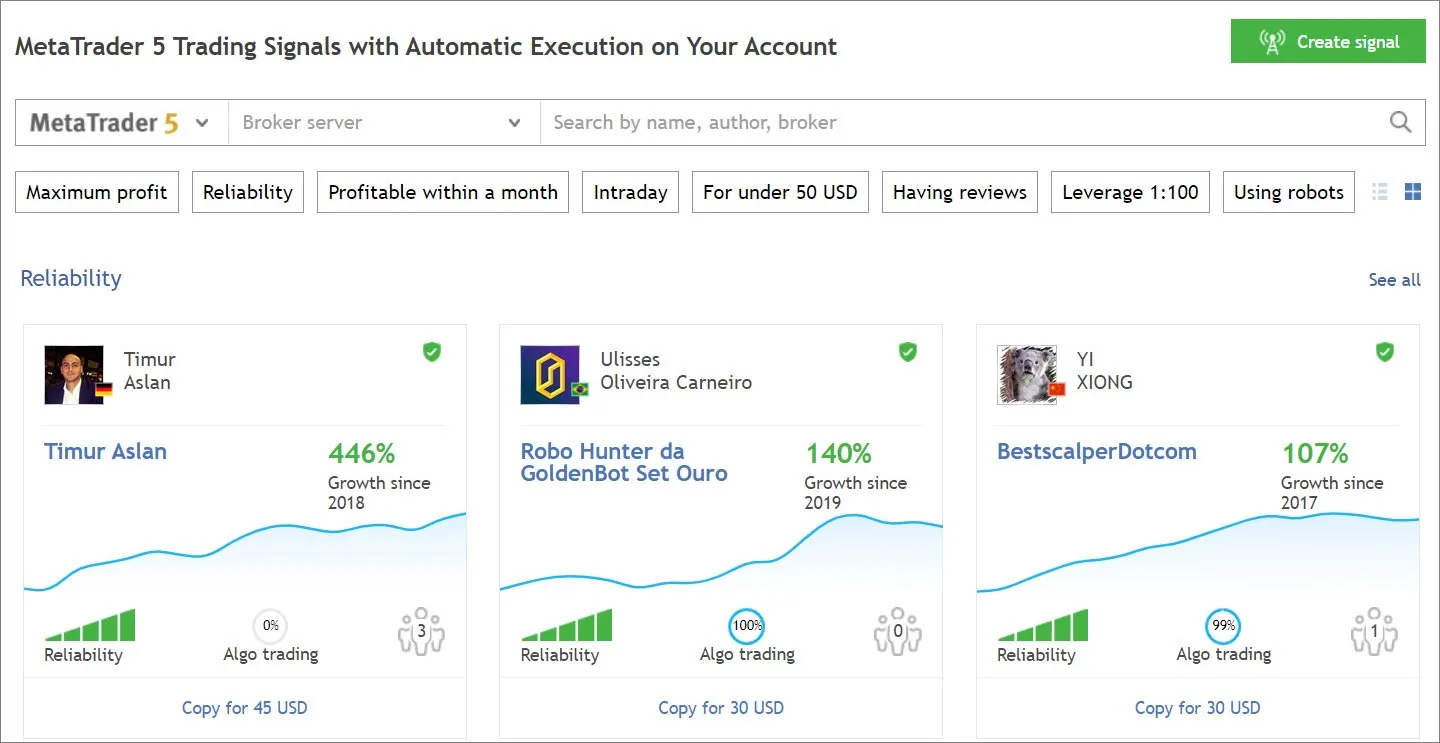Click the green Create signal button

tap(1327, 41)
